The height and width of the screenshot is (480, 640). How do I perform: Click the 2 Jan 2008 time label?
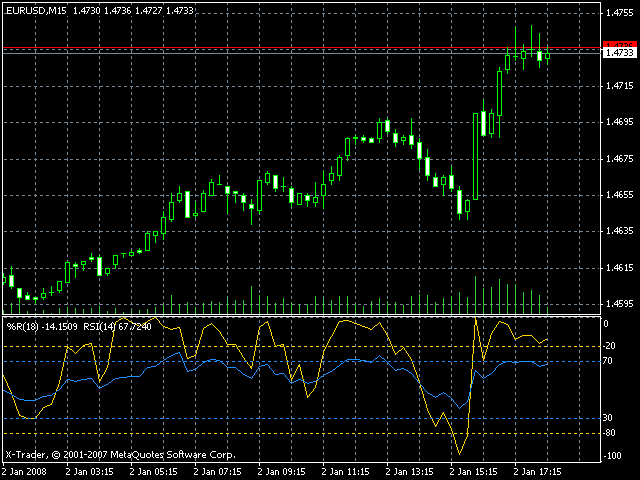(24, 472)
